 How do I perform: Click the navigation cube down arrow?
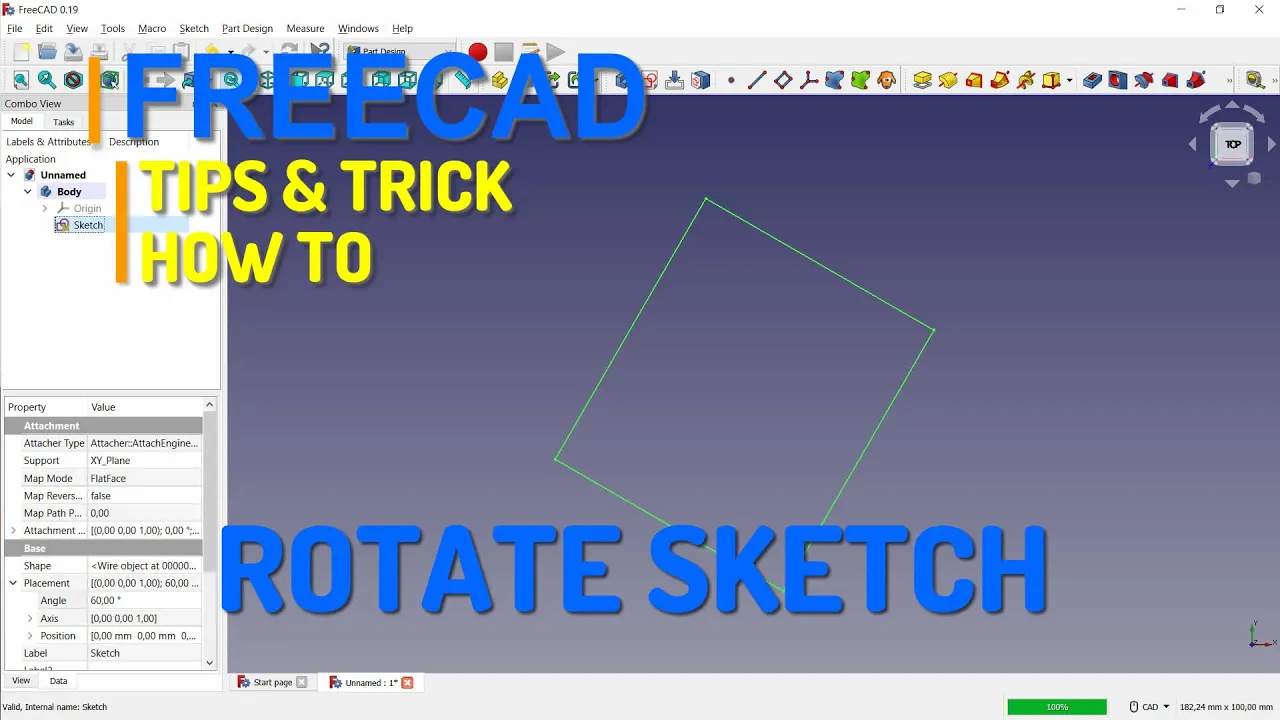[x=1232, y=184]
